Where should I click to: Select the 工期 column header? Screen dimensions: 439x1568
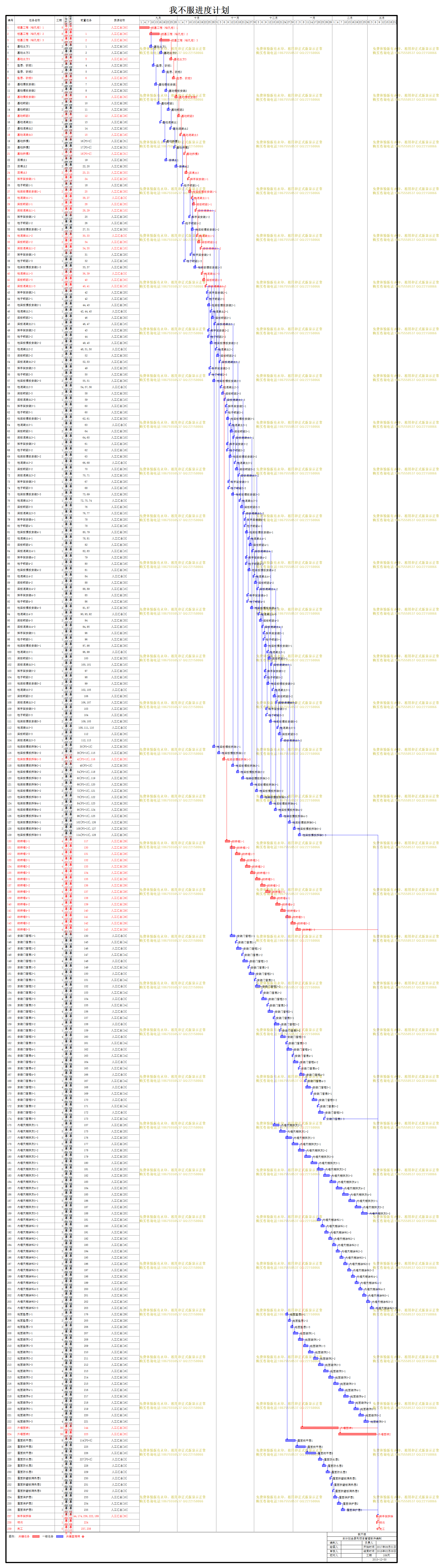tap(59, 20)
